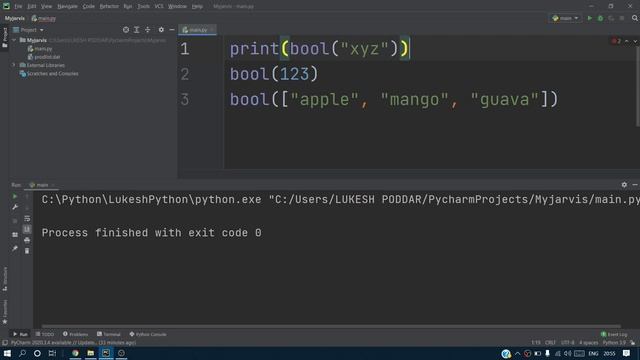
Task: Collapse the Myjarvis project folder
Action: [14, 40]
